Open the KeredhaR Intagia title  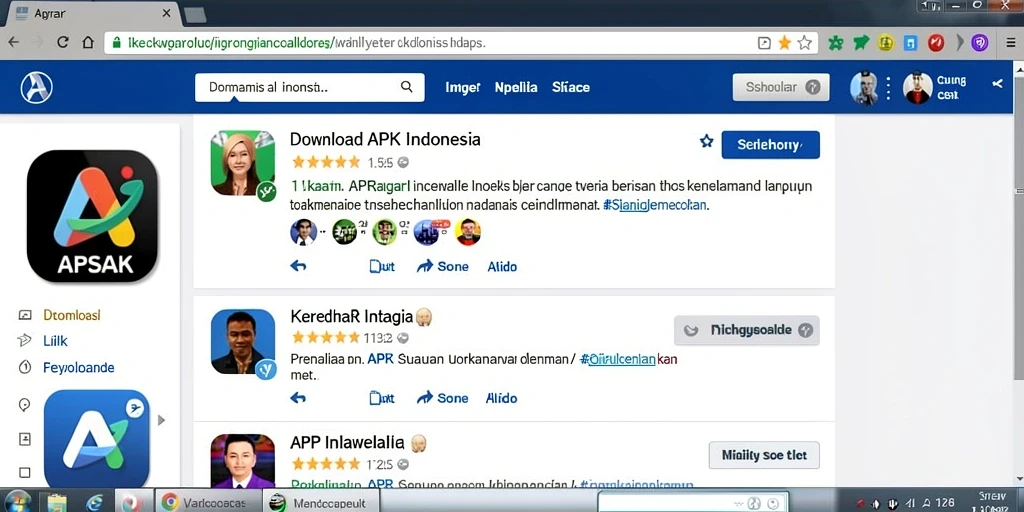pos(351,317)
